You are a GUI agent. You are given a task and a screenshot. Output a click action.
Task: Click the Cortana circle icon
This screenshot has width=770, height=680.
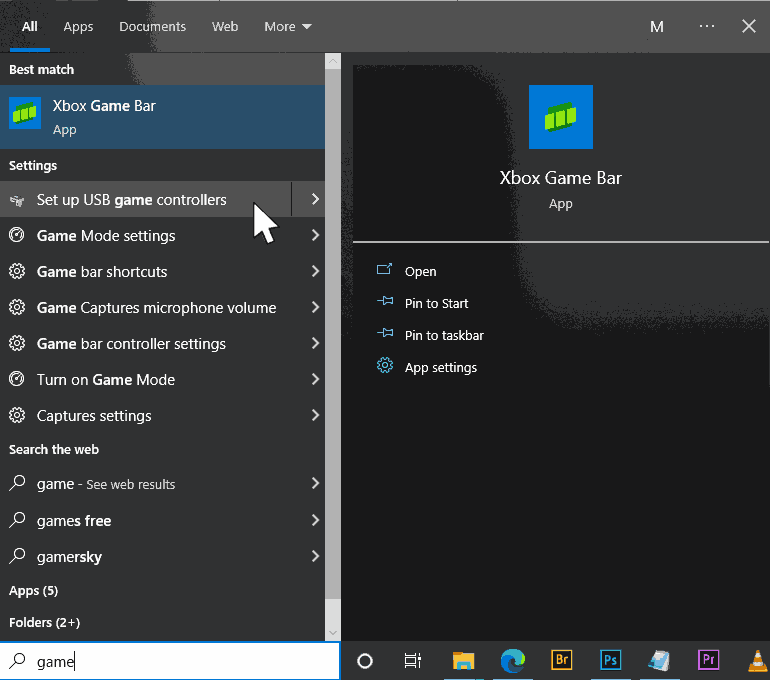pos(365,660)
